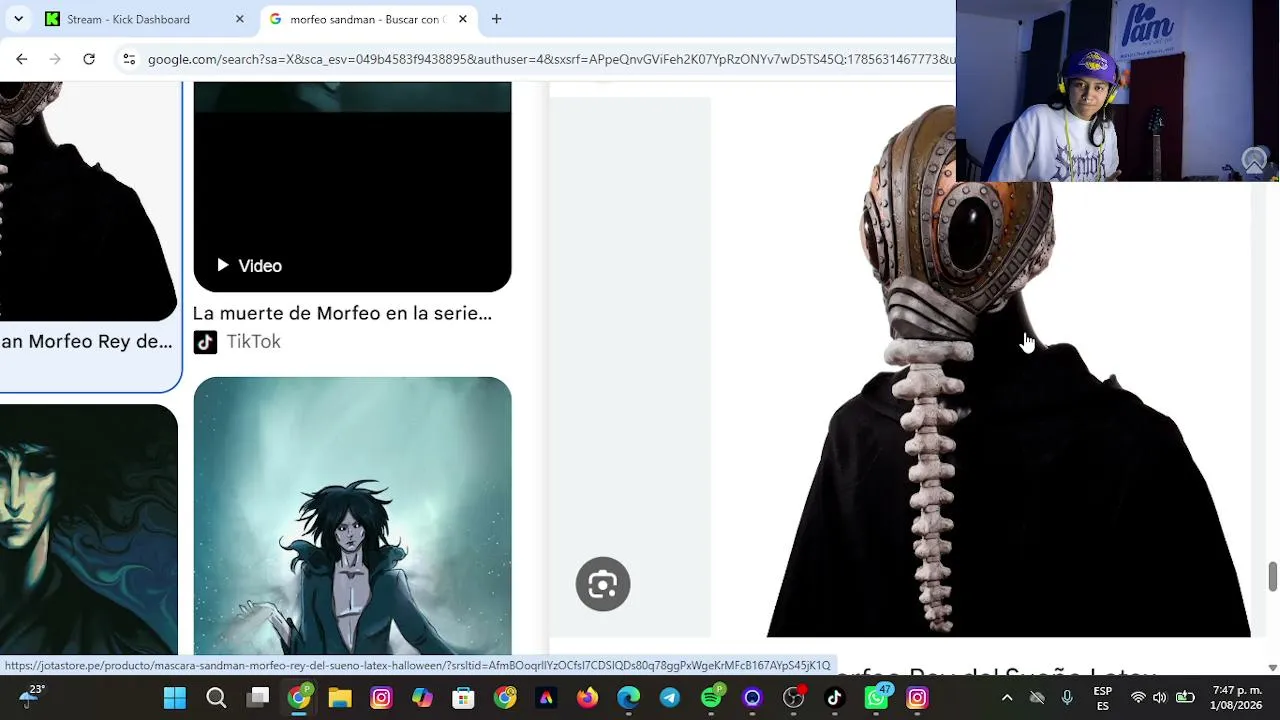This screenshot has height=720, width=1280.
Task: View site information icon in address bar
Action: tap(129, 59)
